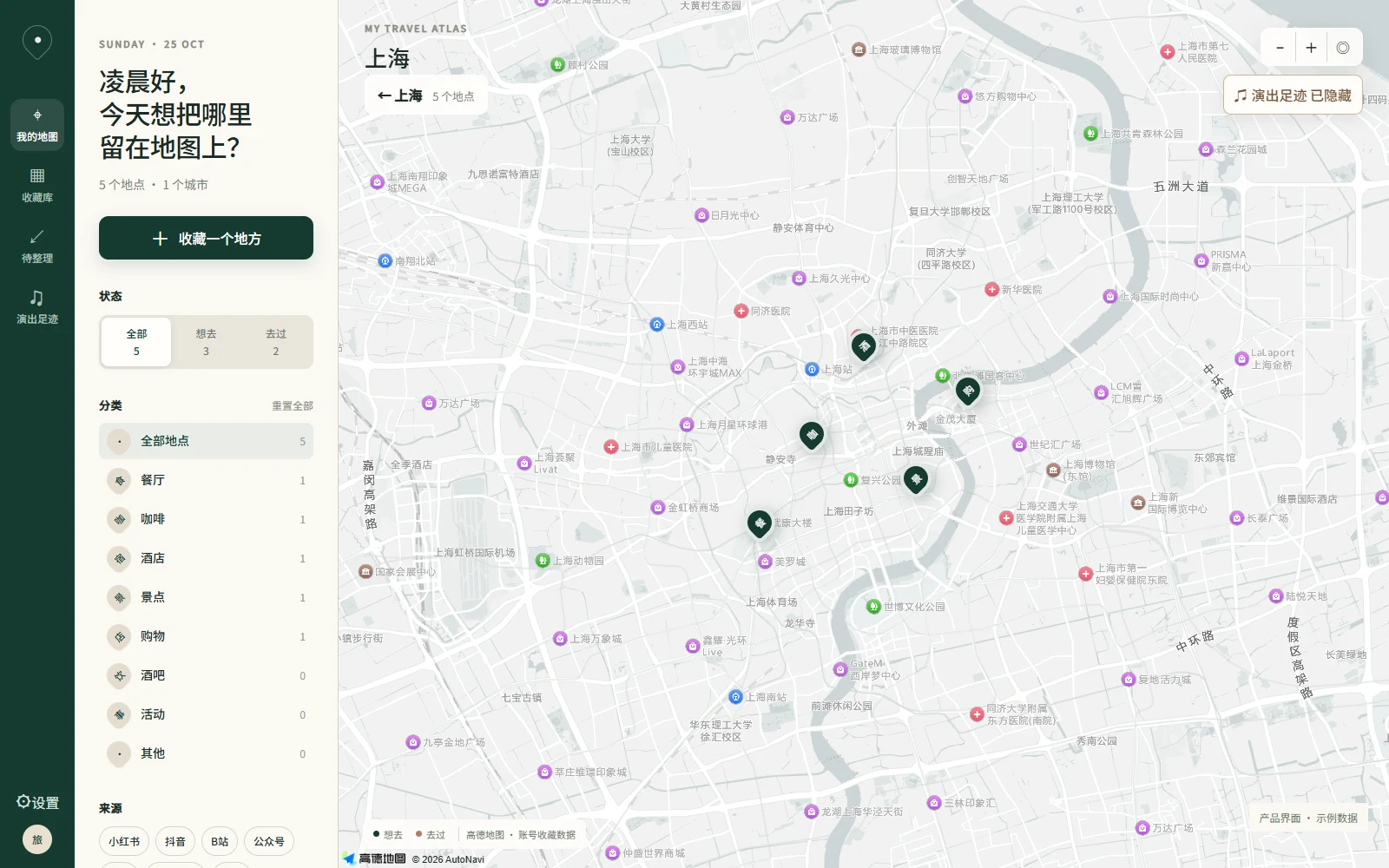Filter by 景点 category

point(206,597)
